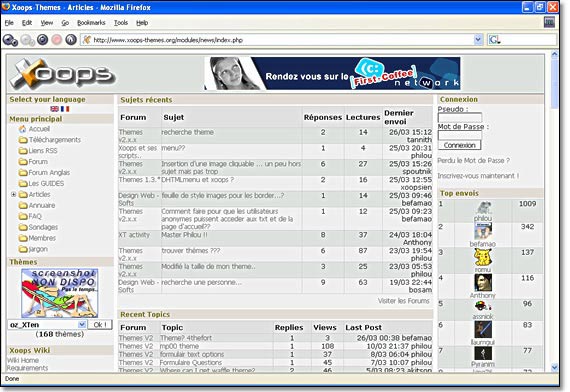Click the screenshot NON DISPO theme thumbnail
Screen dimensions: 570x392
pyautogui.click(x=60, y=293)
